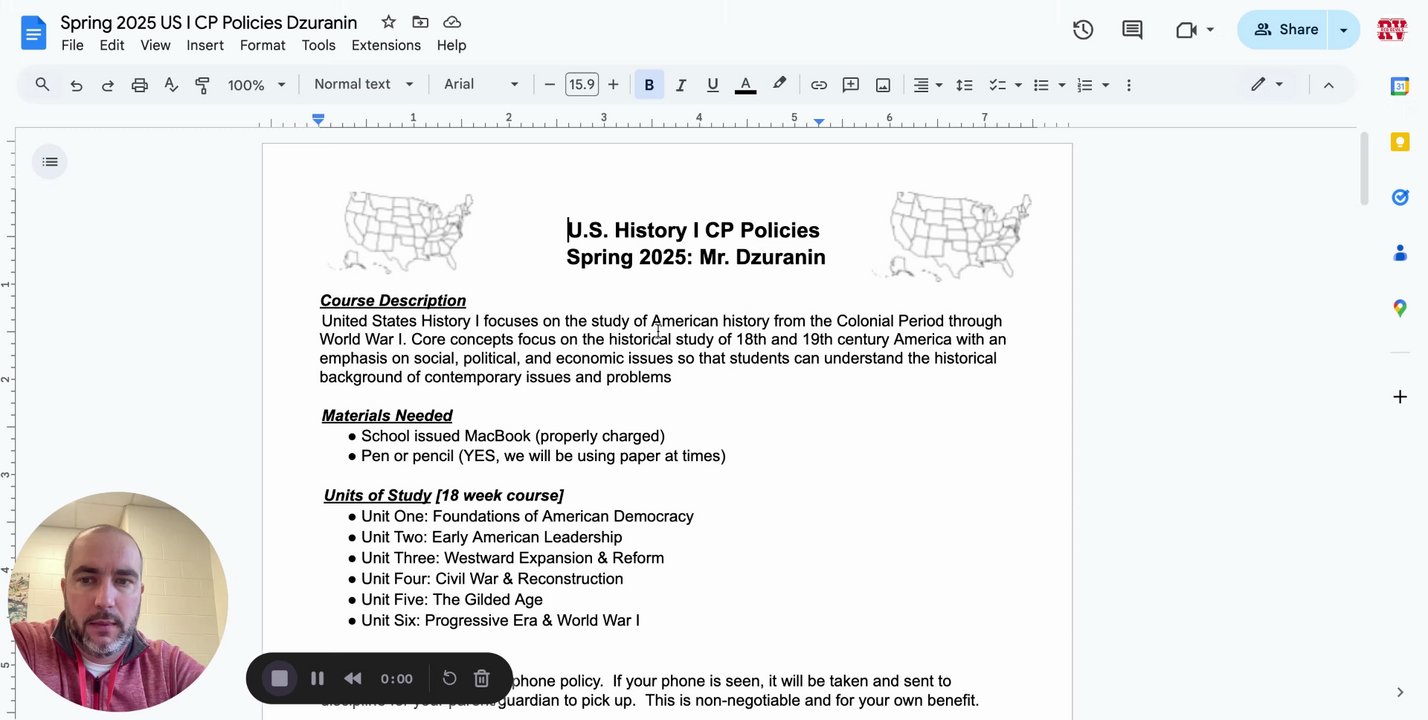The height and width of the screenshot is (720, 1428).
Task: Toggle italic formatting
Action: (x=681, y=85)
